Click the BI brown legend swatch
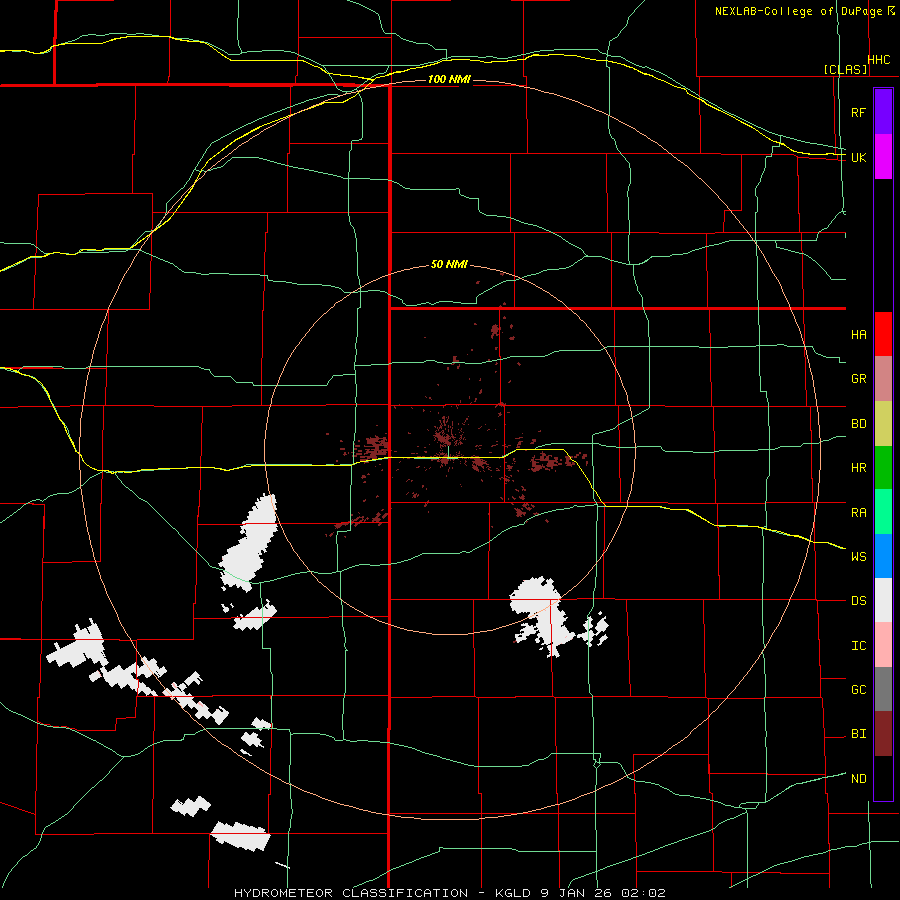Screen dimensions: 900x900 883,734
